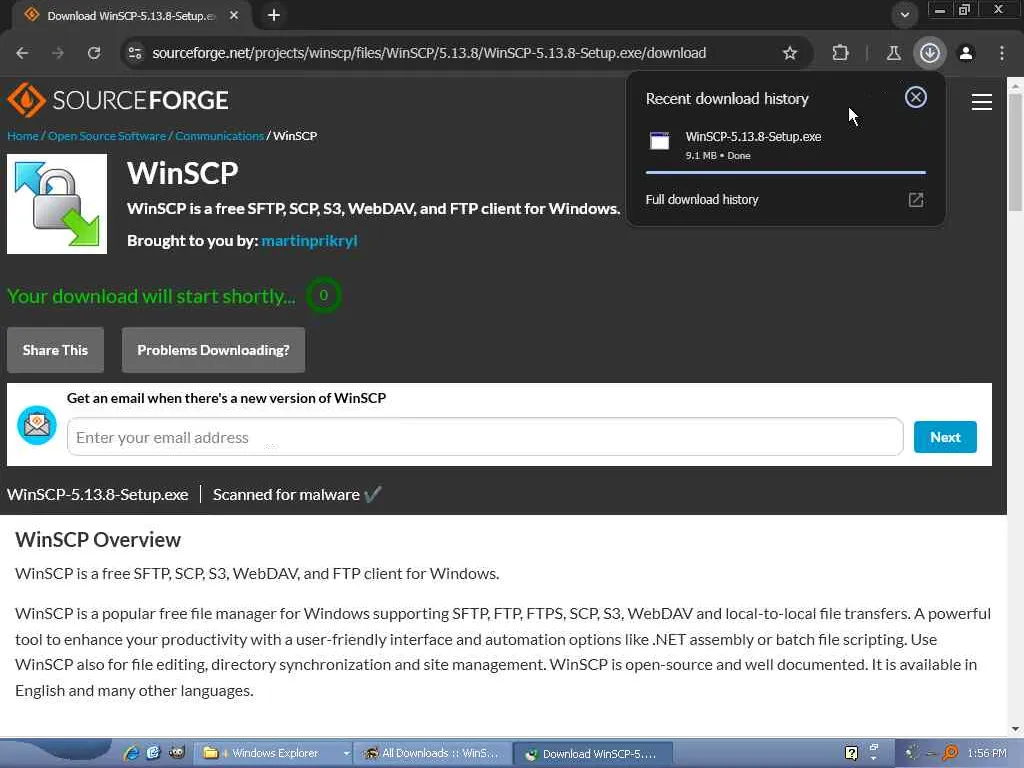
Task: Click the browser back arrow
Action: point(22,53)
